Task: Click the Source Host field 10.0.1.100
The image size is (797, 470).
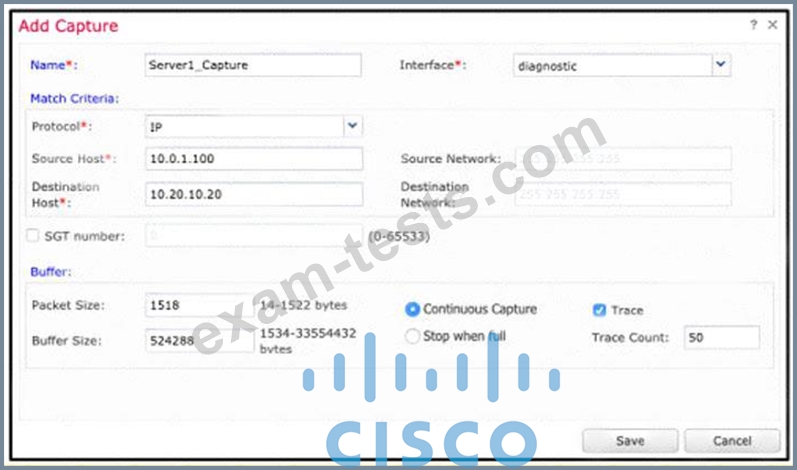Action: tap(254, 159)
